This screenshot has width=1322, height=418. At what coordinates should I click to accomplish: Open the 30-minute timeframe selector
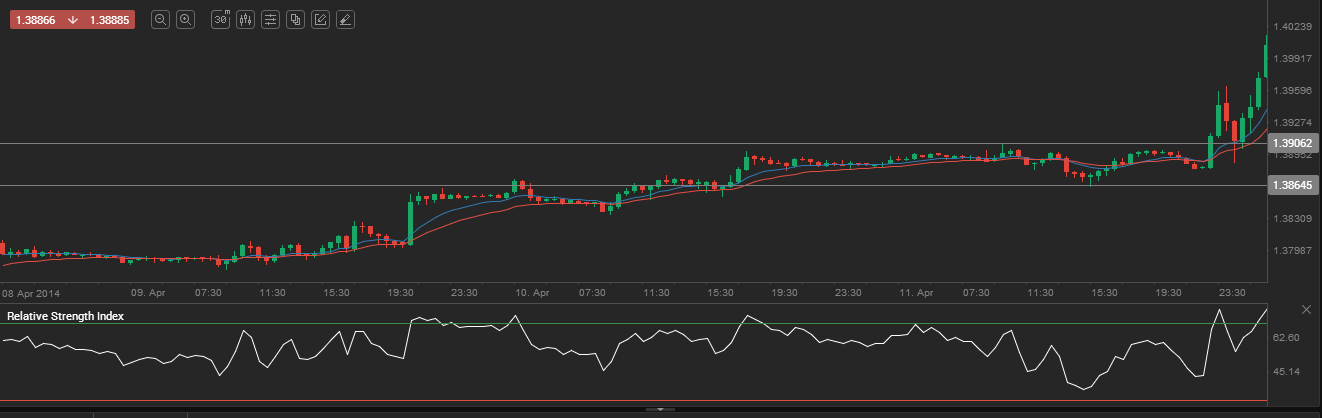point(221,20)
